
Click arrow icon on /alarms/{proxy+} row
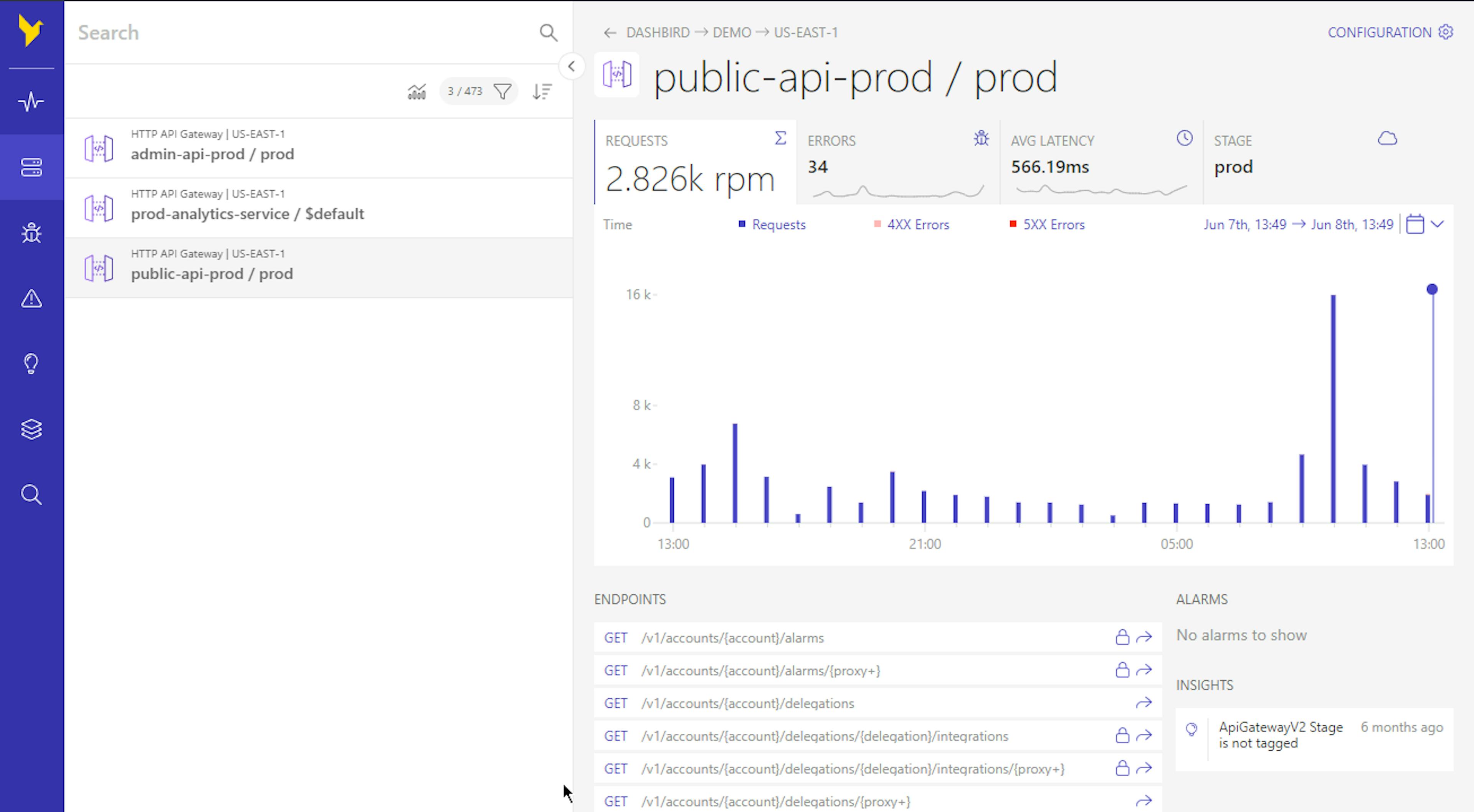pyautogui.click(x=1144, y=670)
